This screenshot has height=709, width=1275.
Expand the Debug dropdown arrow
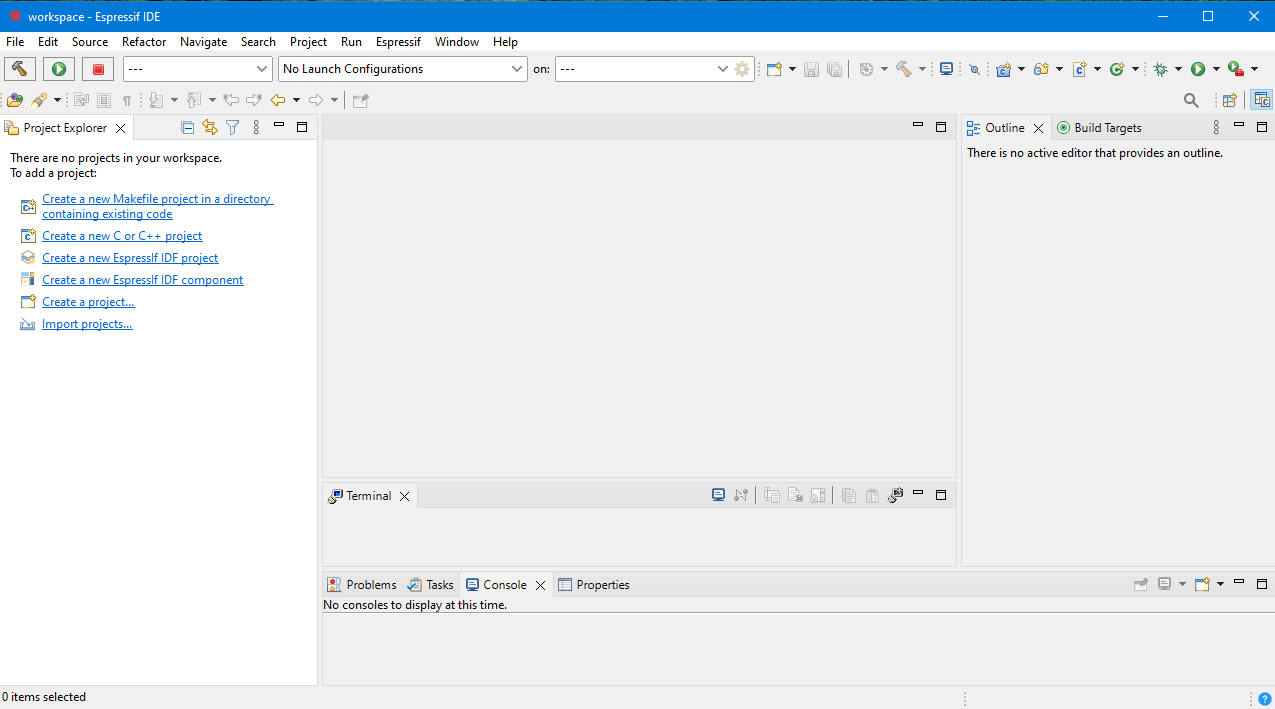click(1178, 69)
